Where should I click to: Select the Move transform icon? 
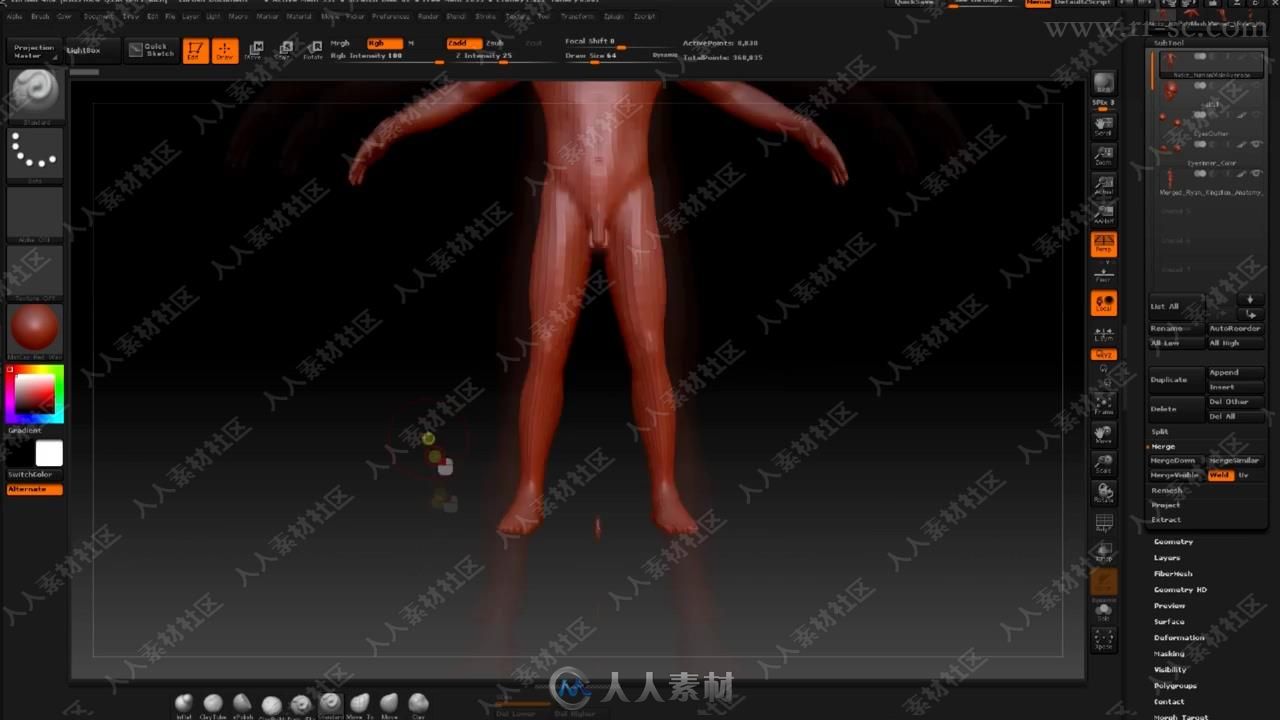(x=254, y=51)
